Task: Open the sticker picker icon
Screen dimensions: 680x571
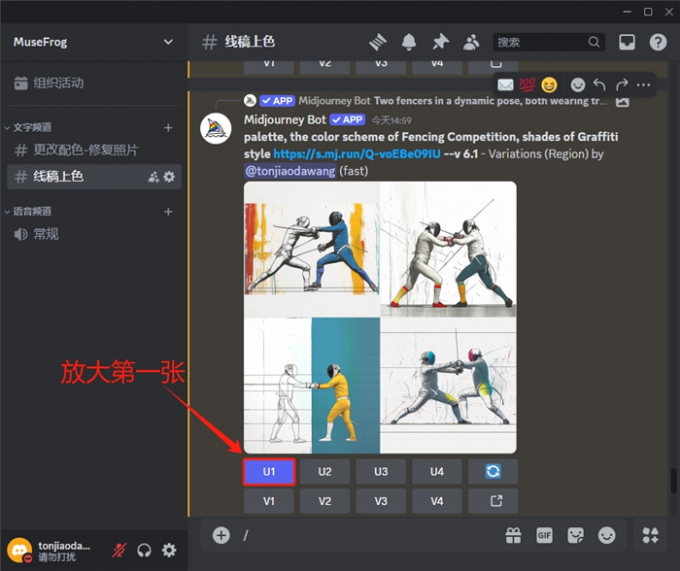Action: coord(575,535)
